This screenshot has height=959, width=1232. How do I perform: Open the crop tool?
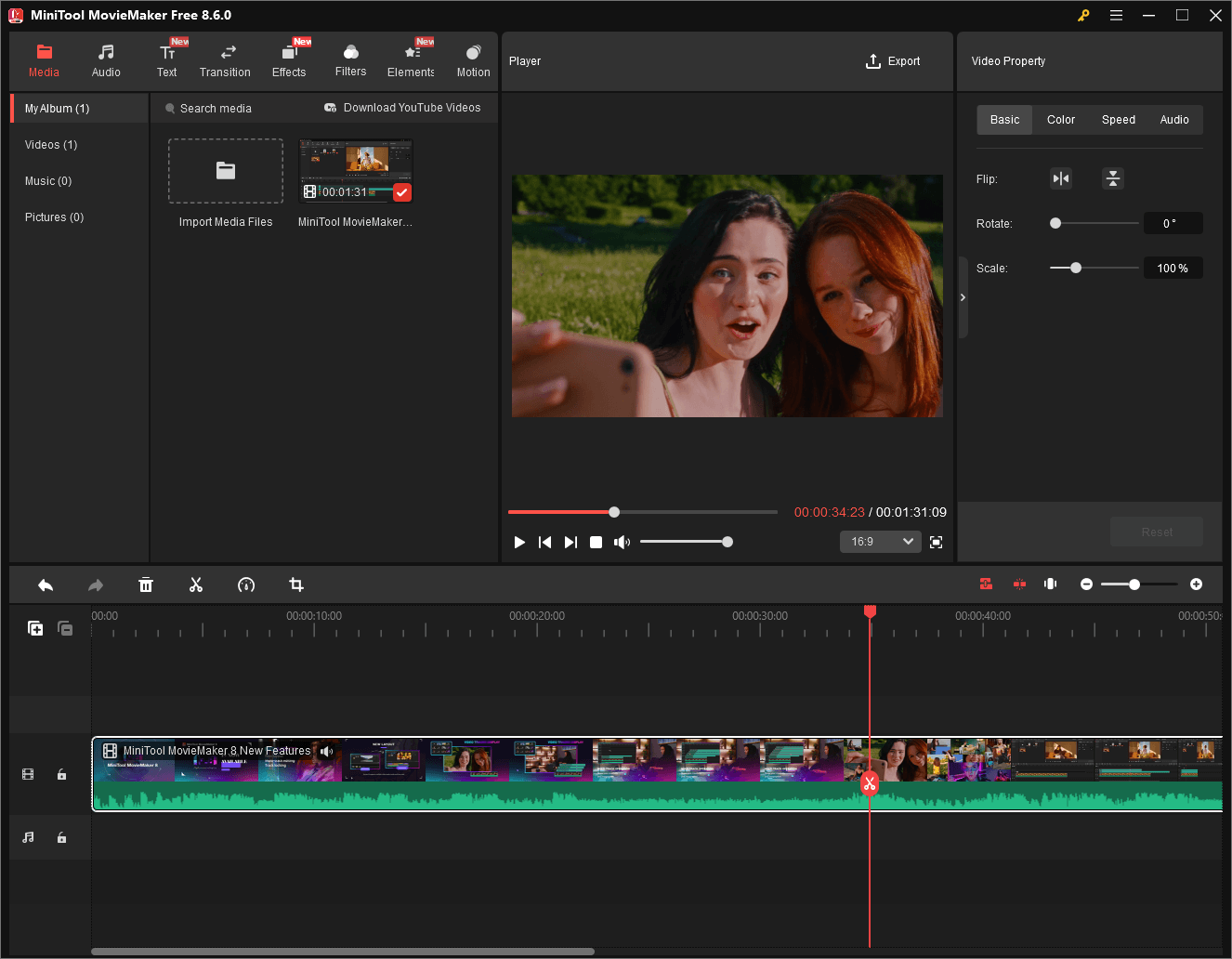296,585
